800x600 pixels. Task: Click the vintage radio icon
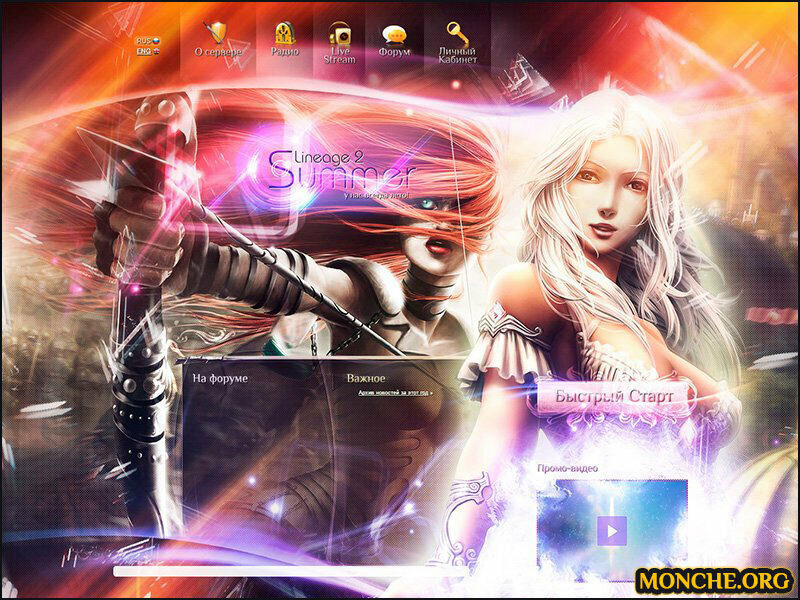coord(285,32)
